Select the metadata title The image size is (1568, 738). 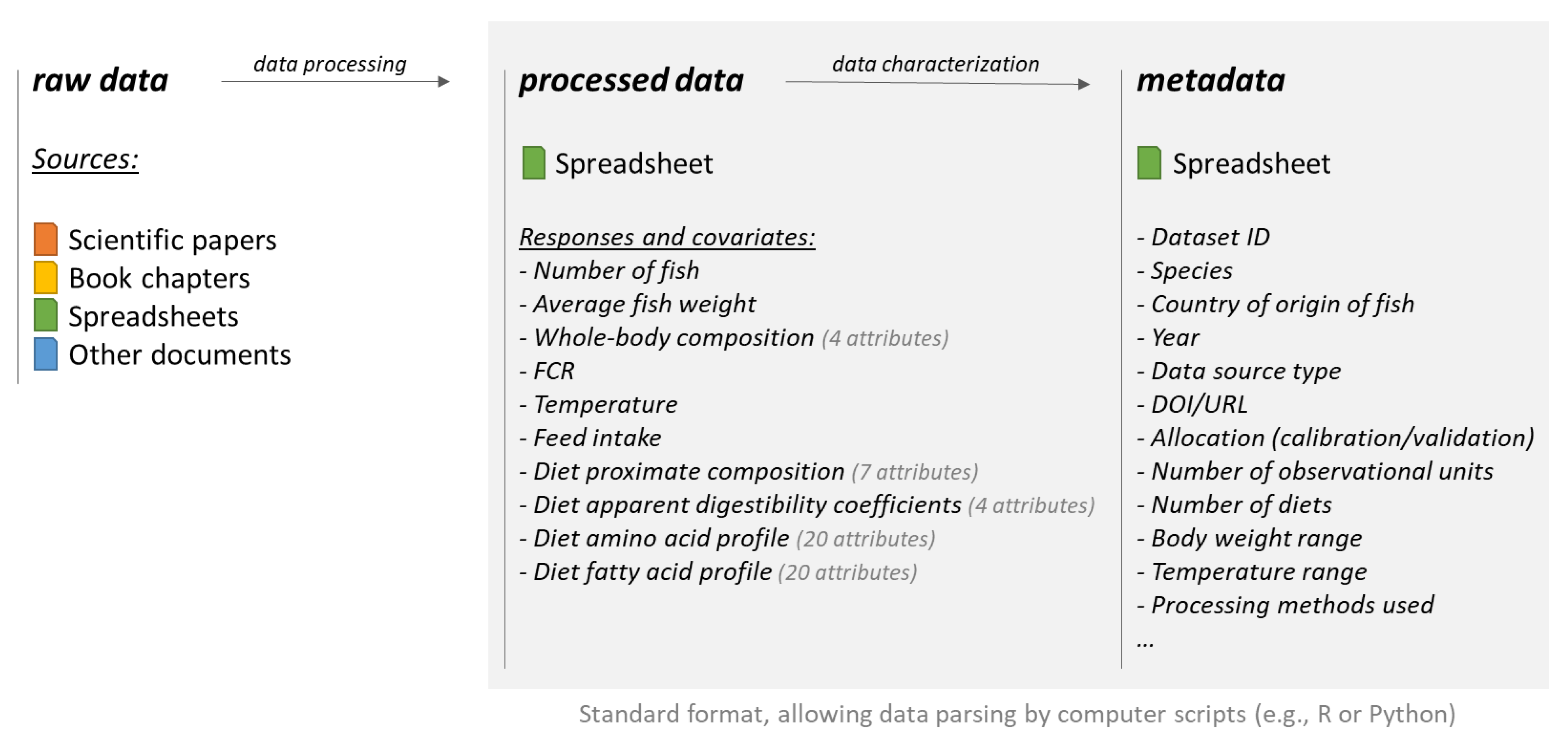point(1211,80)
